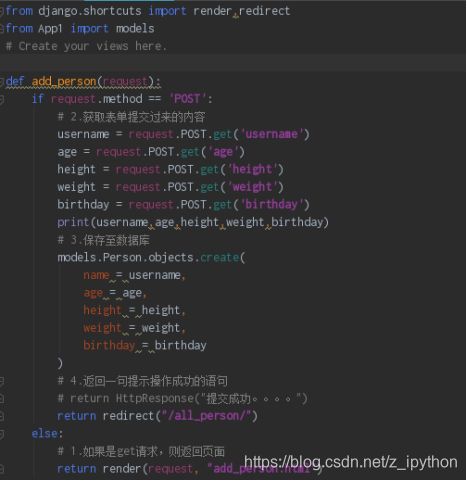Collapse the fold marker beside 'if request.method'
Image resolution: width=467 pixels, height=481 pixels.
[2, 99]
